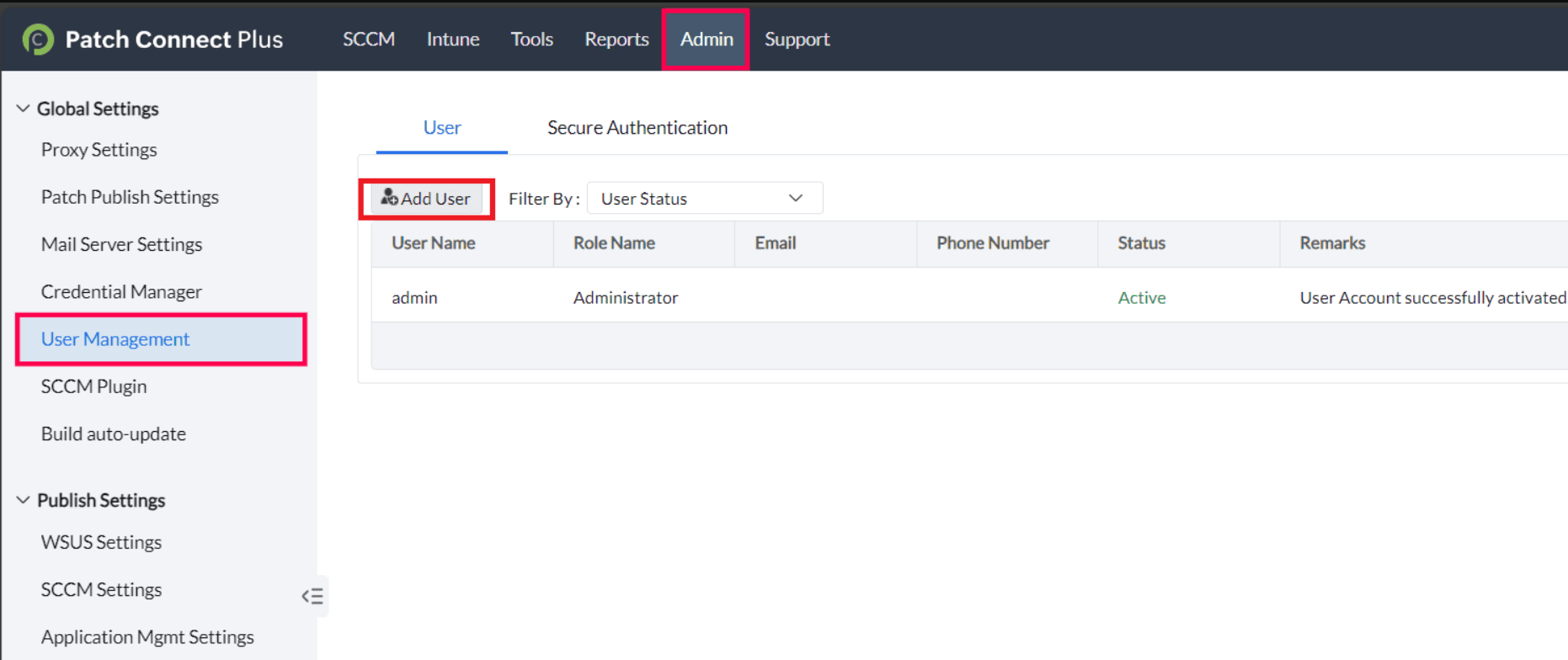Open Application Mgmt Settings
This screenshot has height=660, width=1568.
(x=147, y=637)
